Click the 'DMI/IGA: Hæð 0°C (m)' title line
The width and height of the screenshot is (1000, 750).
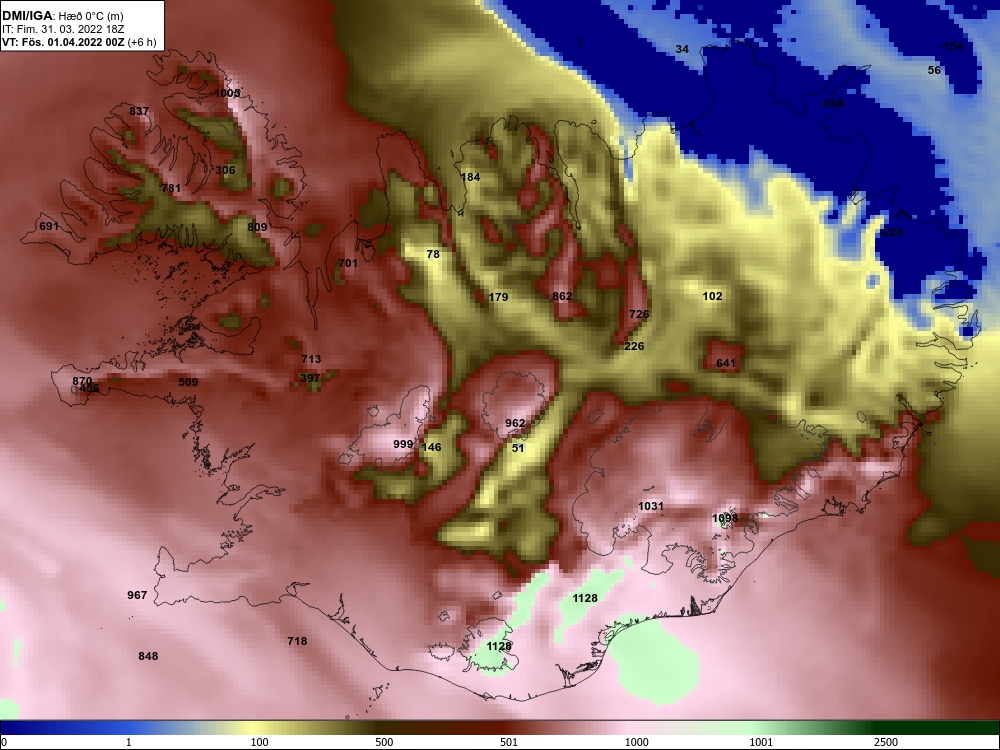point(62,16)
